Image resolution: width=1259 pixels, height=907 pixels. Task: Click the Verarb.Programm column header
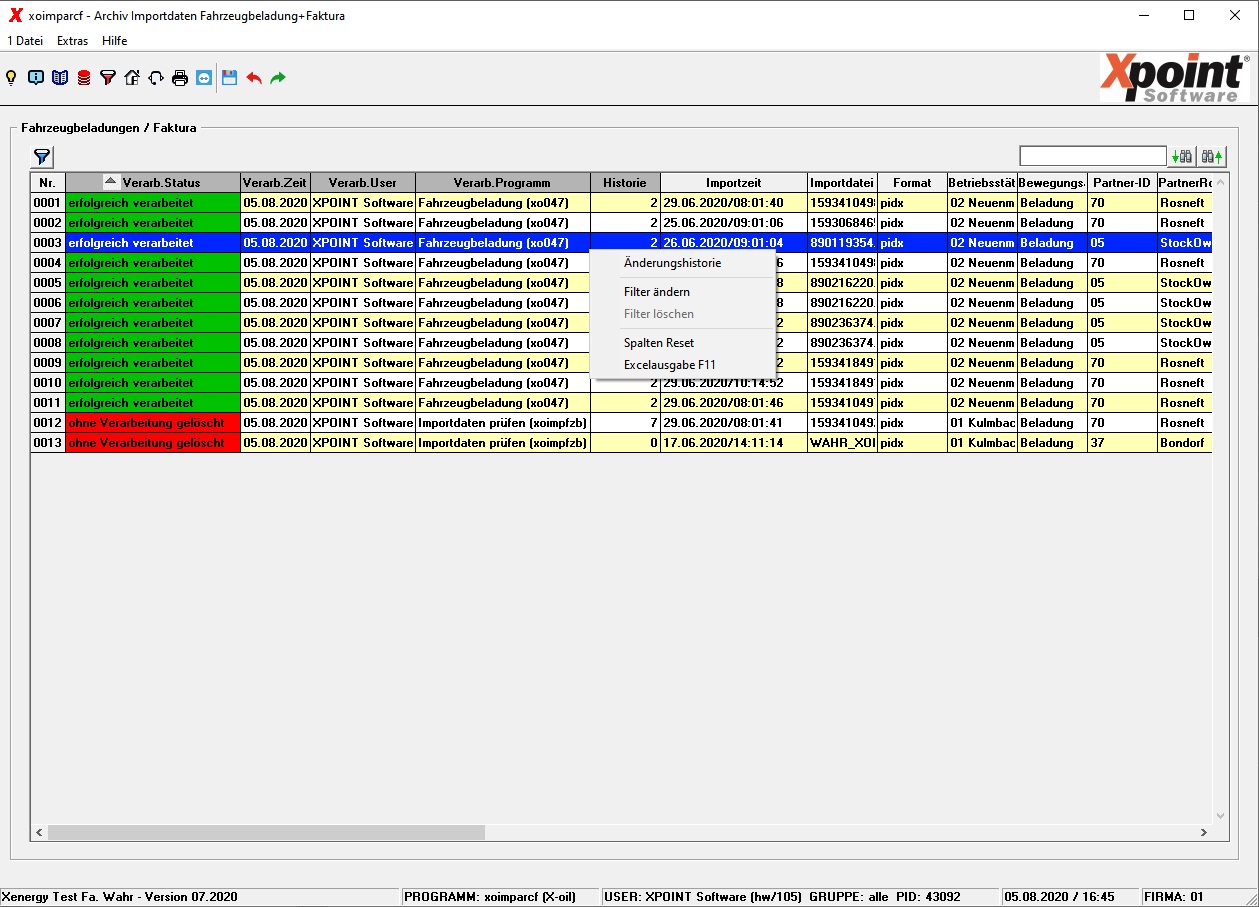503,183
